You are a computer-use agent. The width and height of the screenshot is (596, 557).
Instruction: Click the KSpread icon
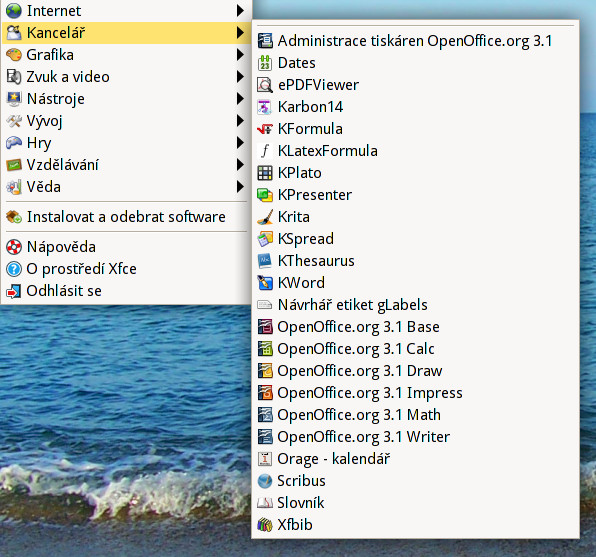click(x=265, y=239)
